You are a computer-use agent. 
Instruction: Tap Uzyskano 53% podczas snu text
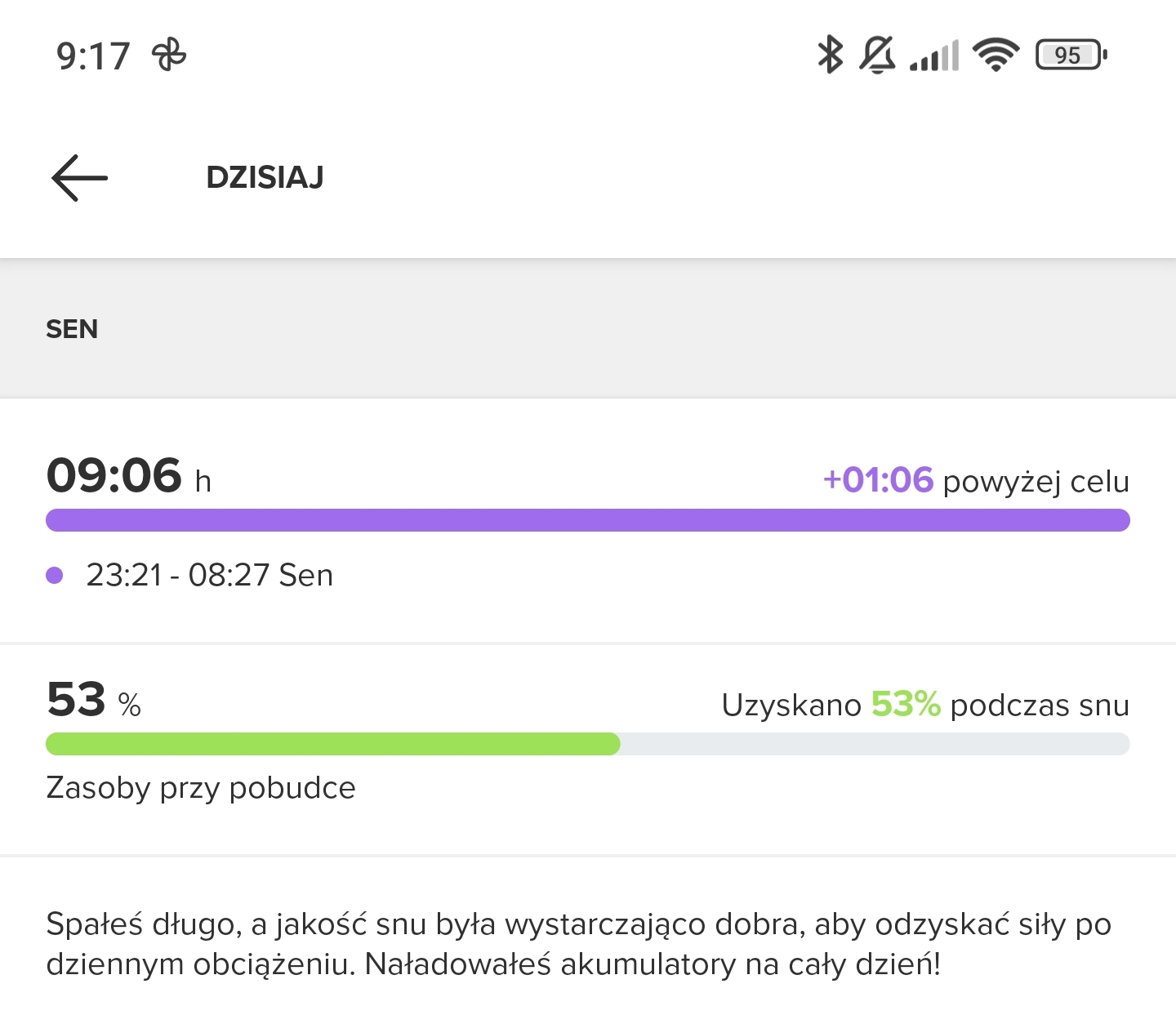[925, 705]
